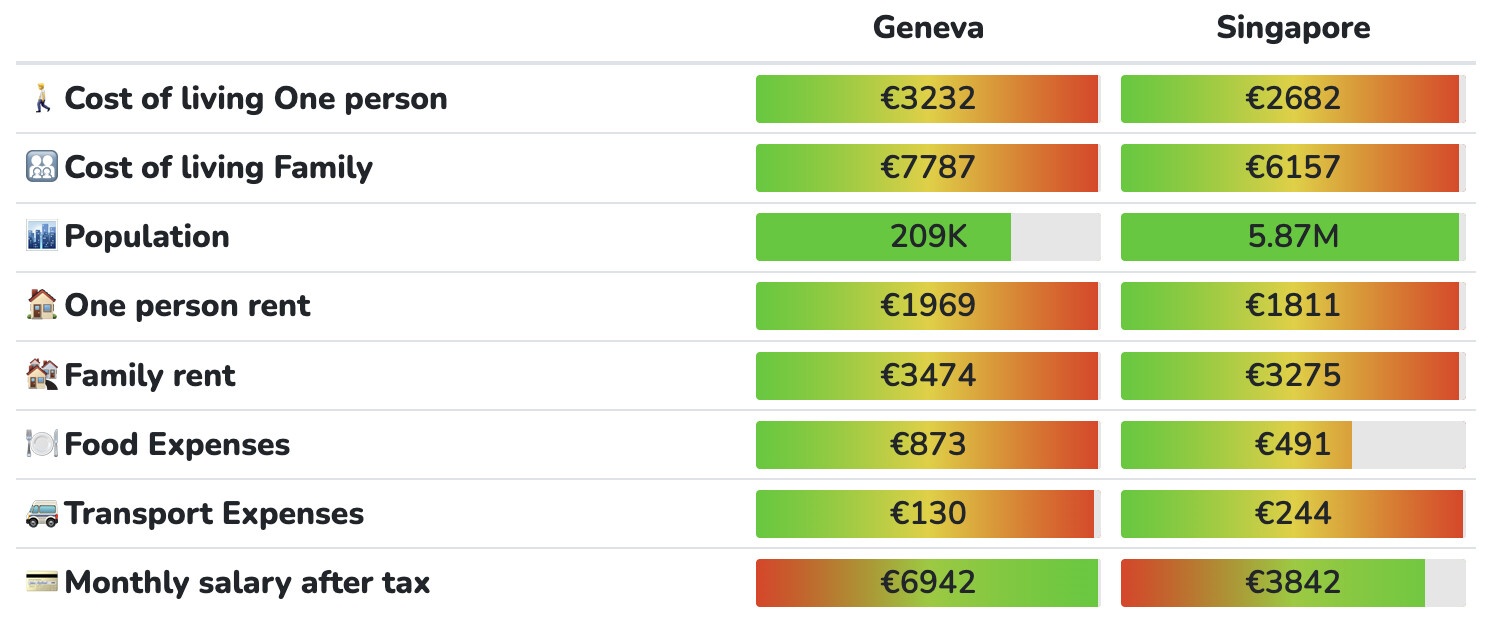Click the Family rent row label
The width and height of the screenshot is (1496, 638).
[150, 376]
